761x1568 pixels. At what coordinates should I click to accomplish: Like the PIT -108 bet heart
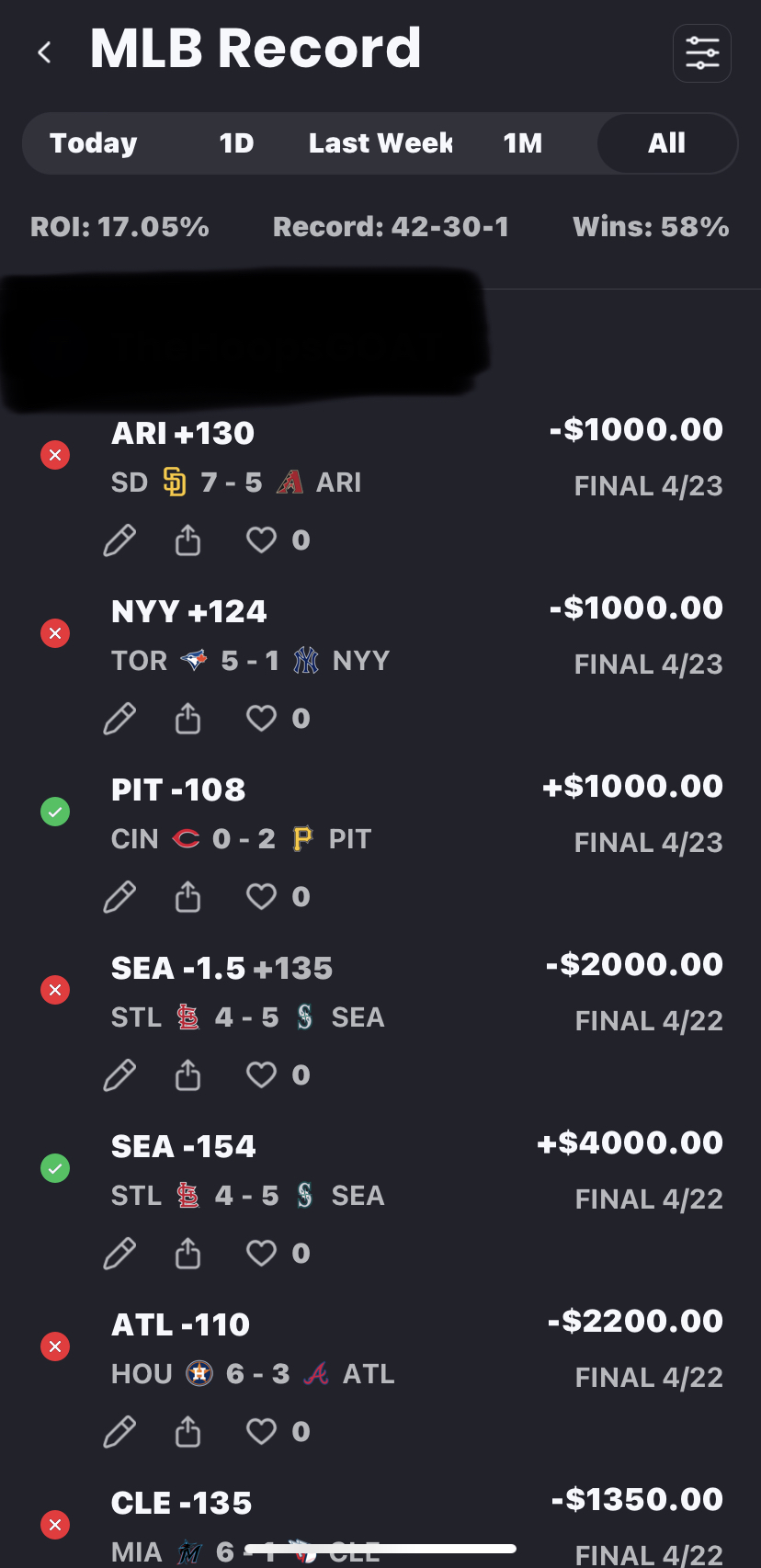pos(261,896)
